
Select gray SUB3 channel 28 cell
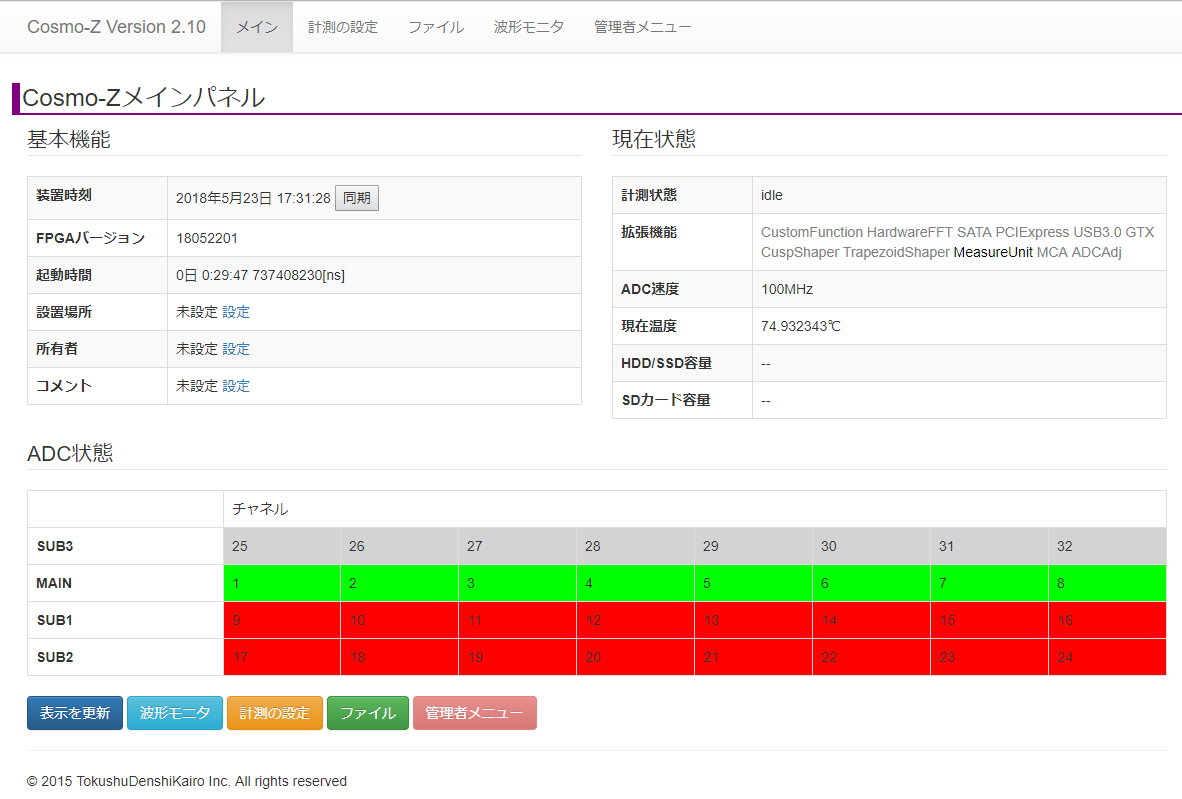click(635, 546)
